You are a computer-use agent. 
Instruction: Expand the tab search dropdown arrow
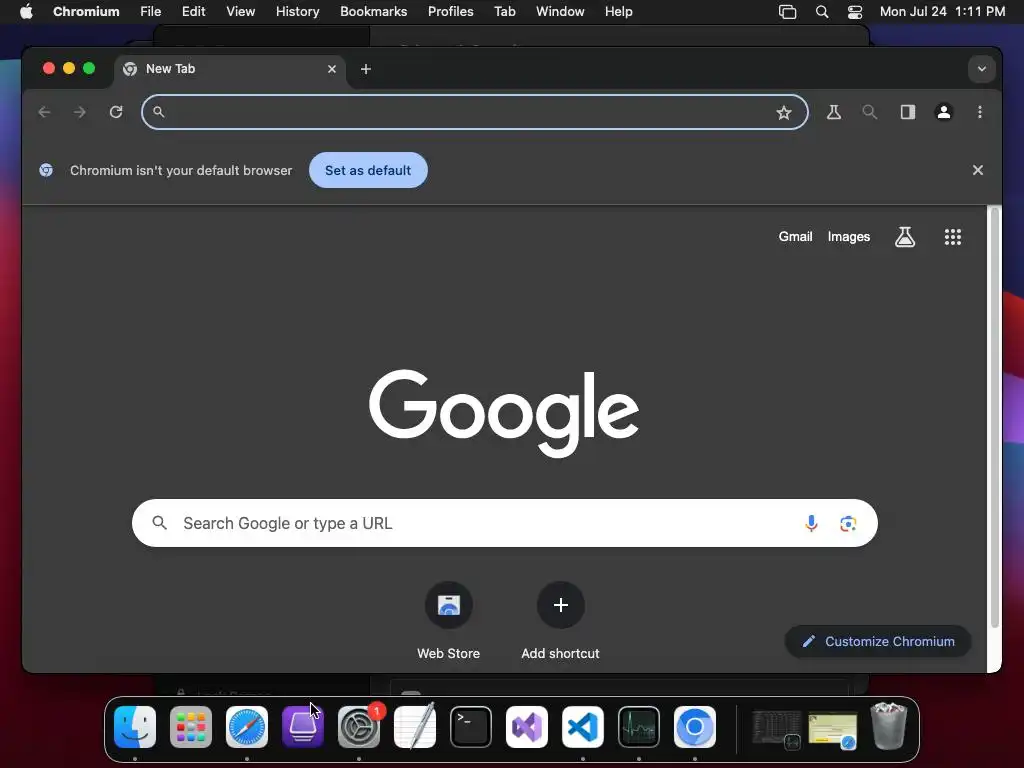click(982, 69)
